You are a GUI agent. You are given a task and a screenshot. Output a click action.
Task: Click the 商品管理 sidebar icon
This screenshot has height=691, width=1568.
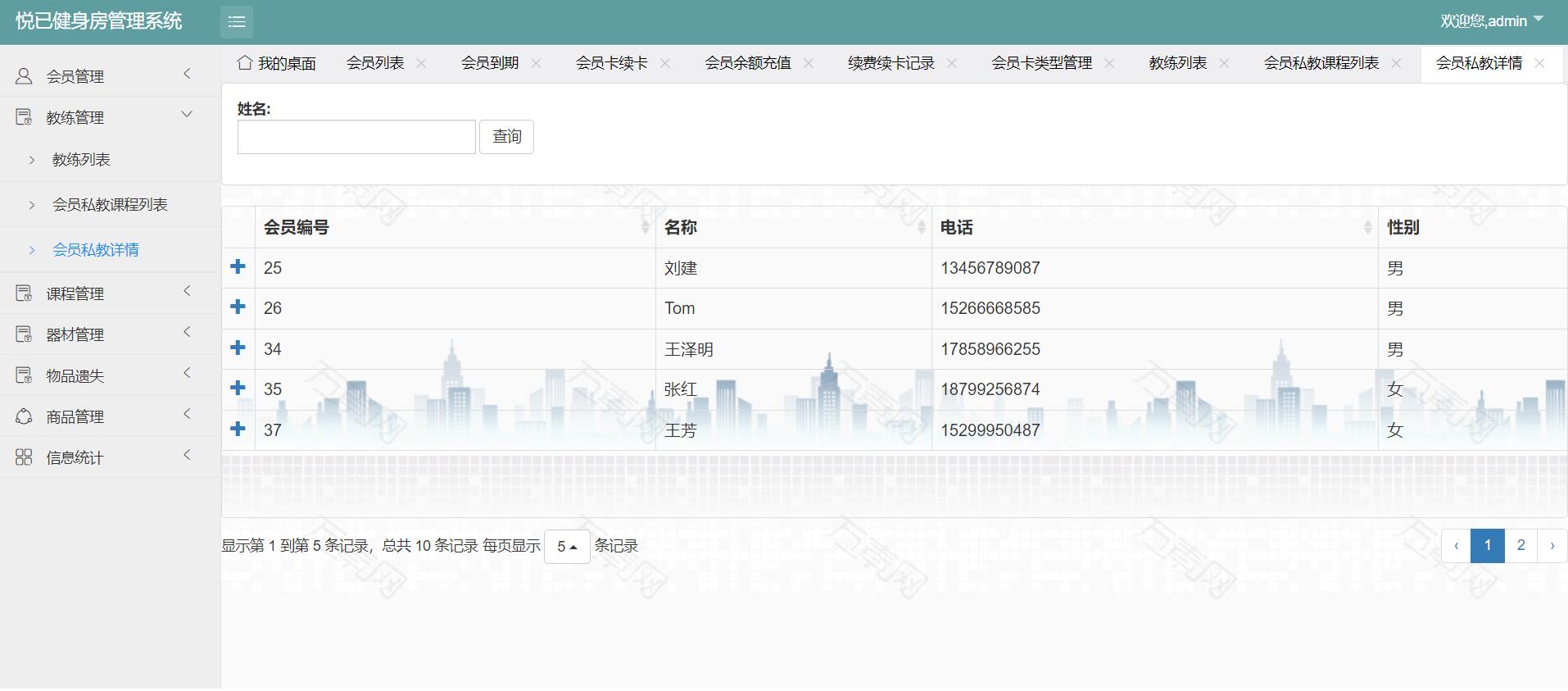point(24,416)
